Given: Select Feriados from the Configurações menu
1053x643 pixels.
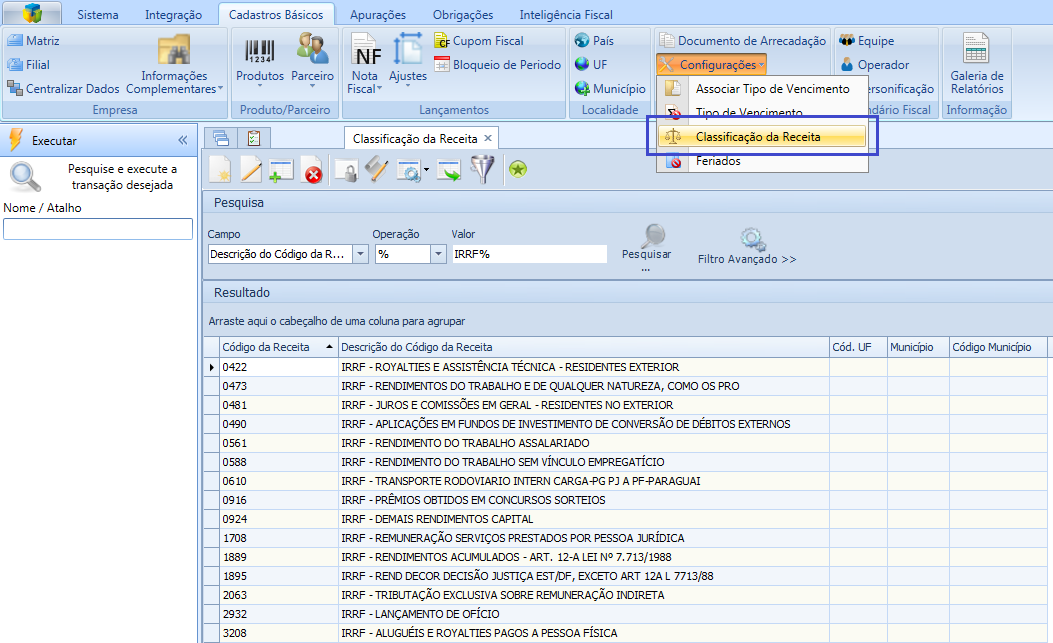Looking at the screenshot, I should [718, 161].
